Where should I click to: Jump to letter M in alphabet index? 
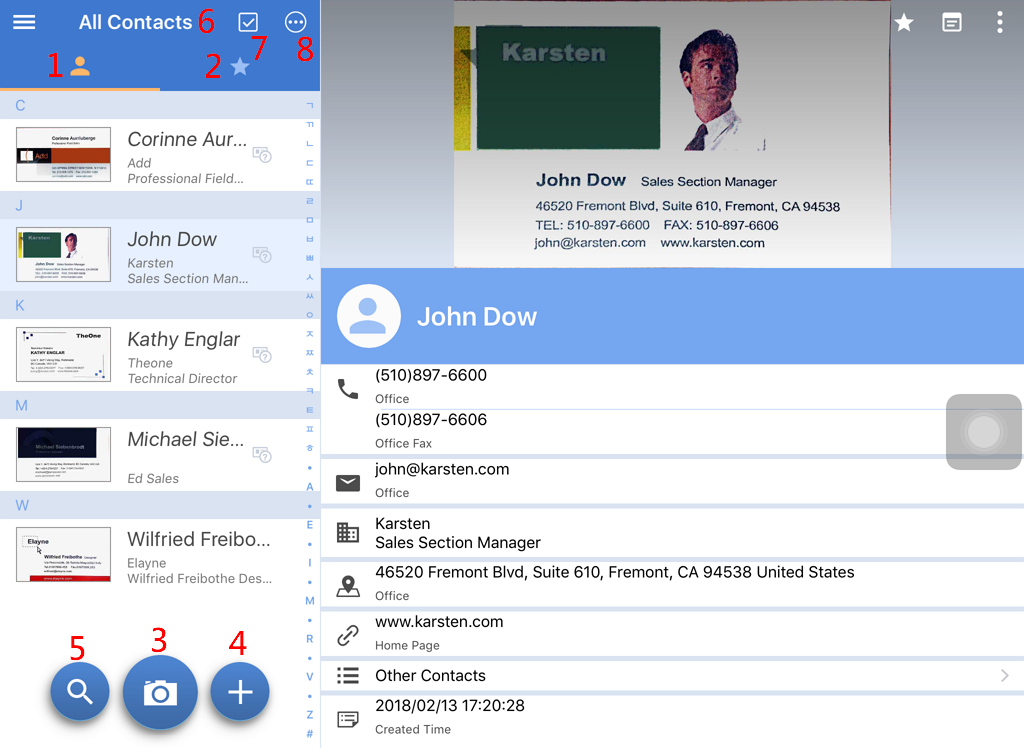310,601
